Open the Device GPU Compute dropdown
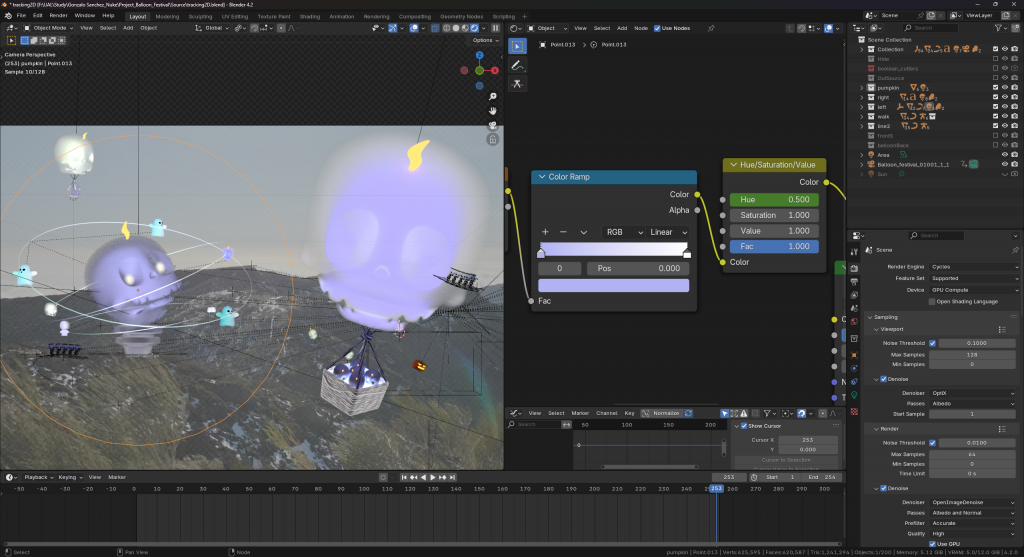 coord(974,290)
